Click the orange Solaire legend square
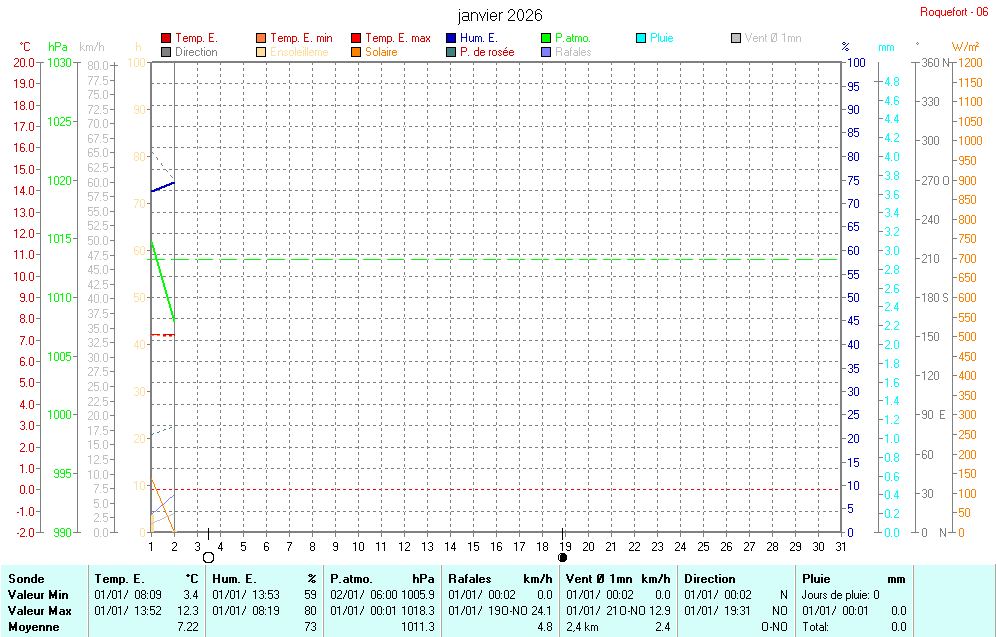Image resolution: width=996 pixels, height=637 pixels. [x=356, y=52]
